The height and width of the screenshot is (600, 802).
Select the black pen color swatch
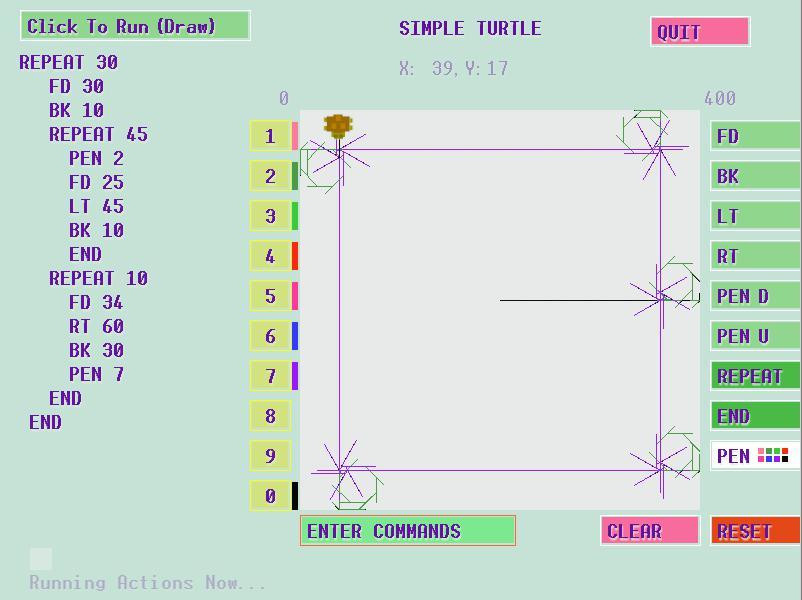click(x=295, y=495)
